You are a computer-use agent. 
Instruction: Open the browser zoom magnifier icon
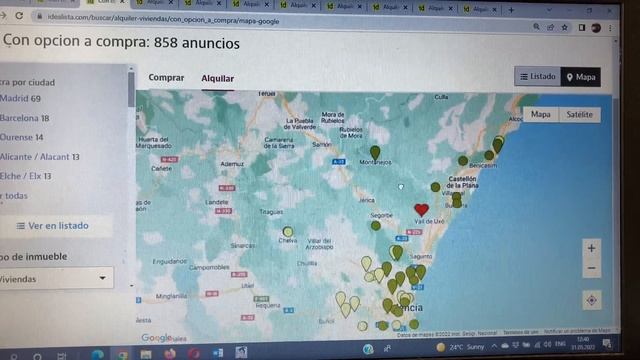tap(536, 27)
